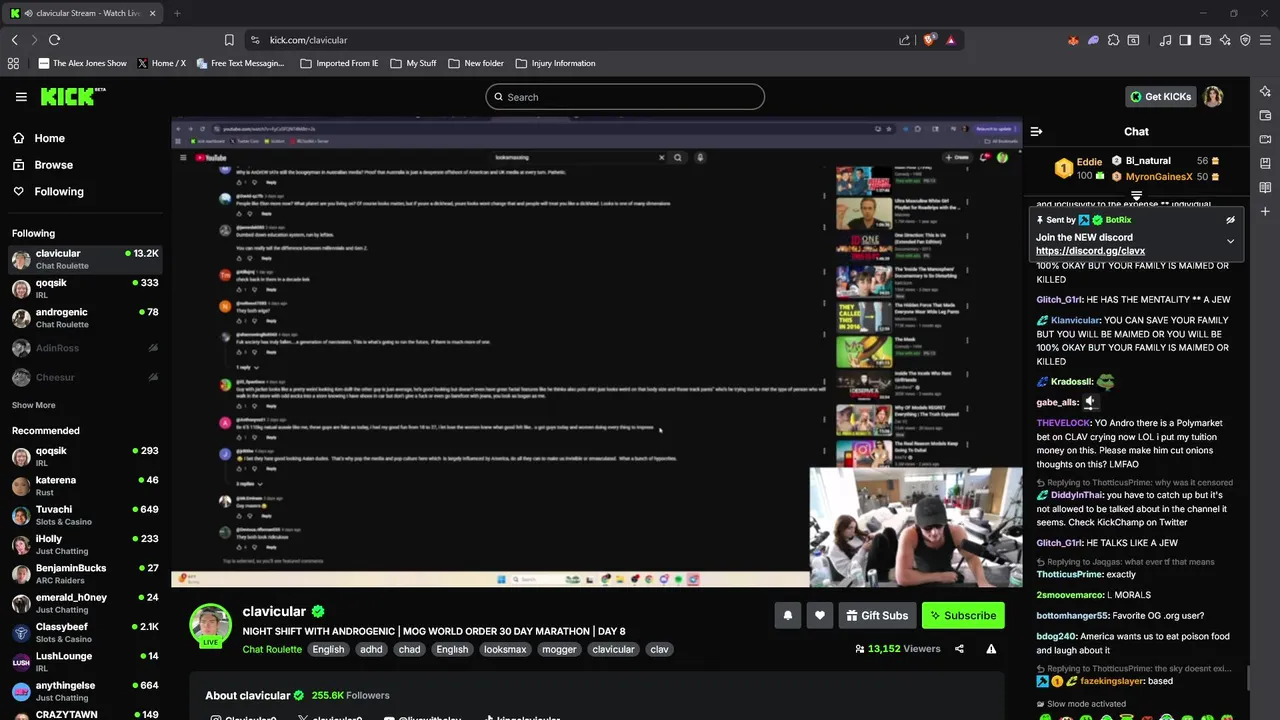Collapse the chat panel

(x=1036, y=131)
